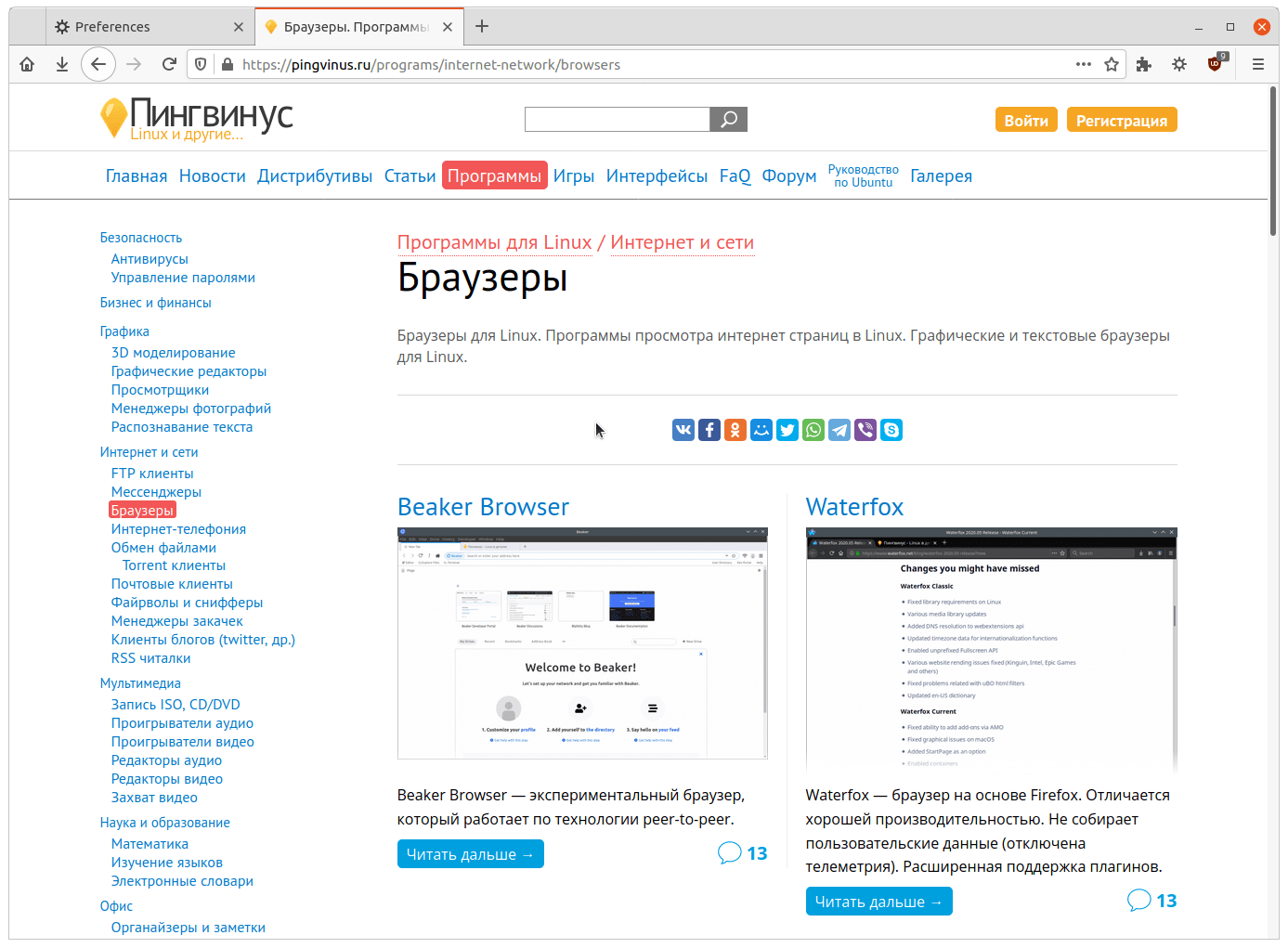Viewport: 1288px width, 948px height.
Task: Click the search magnifier button
Action: pos(729,119)
